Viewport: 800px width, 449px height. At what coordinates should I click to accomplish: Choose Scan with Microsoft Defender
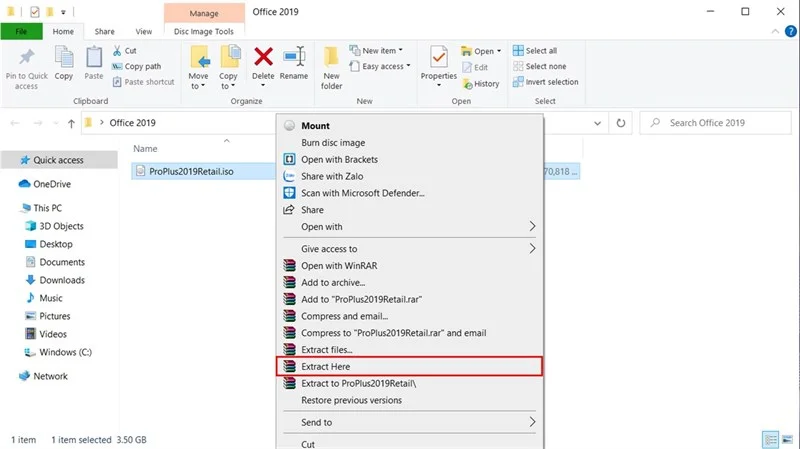coord(411,193)
